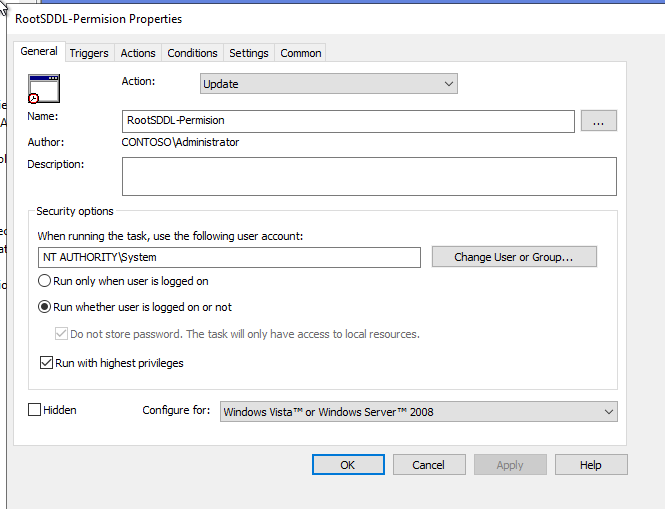Switch to the Triggers tab
Viewport: 665px width, 509px height.
coord(89,53)
